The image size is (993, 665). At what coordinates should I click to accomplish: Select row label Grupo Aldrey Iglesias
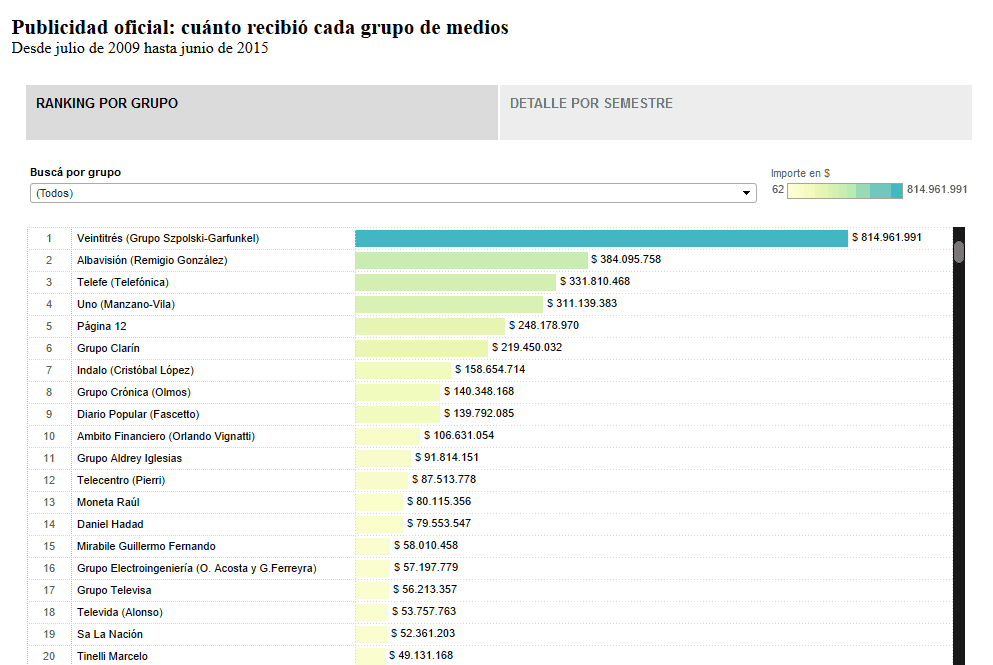[129, 459]
